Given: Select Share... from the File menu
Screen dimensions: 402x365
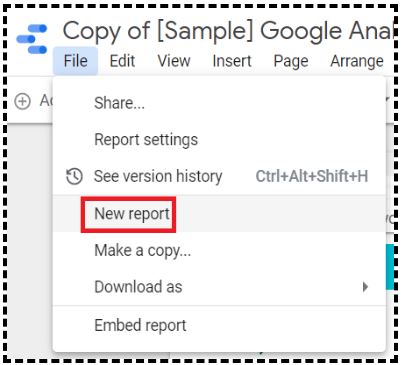Looking at the screenshot, I should (219, 103).
